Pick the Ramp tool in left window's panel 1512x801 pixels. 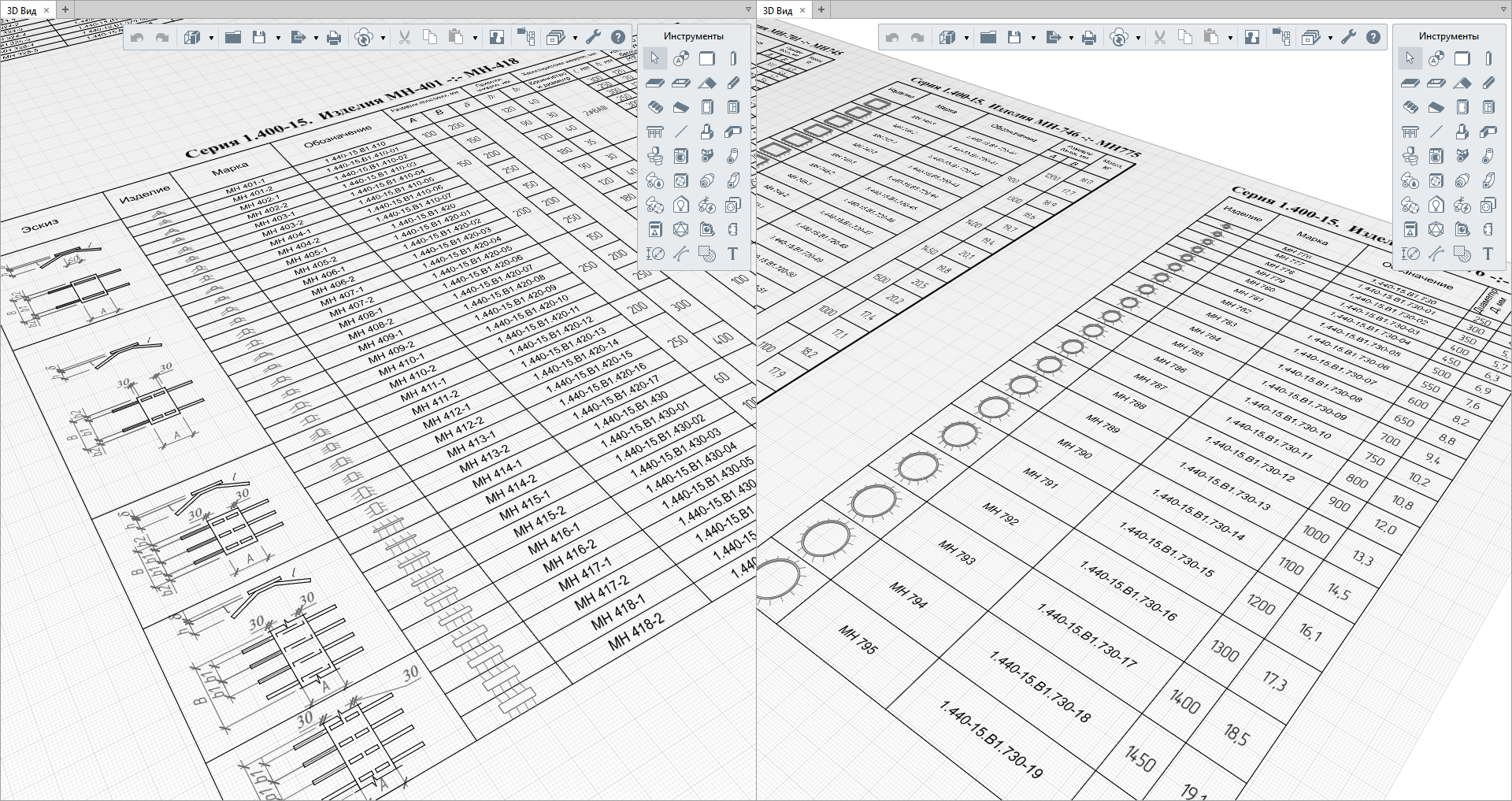pos(681,107)
